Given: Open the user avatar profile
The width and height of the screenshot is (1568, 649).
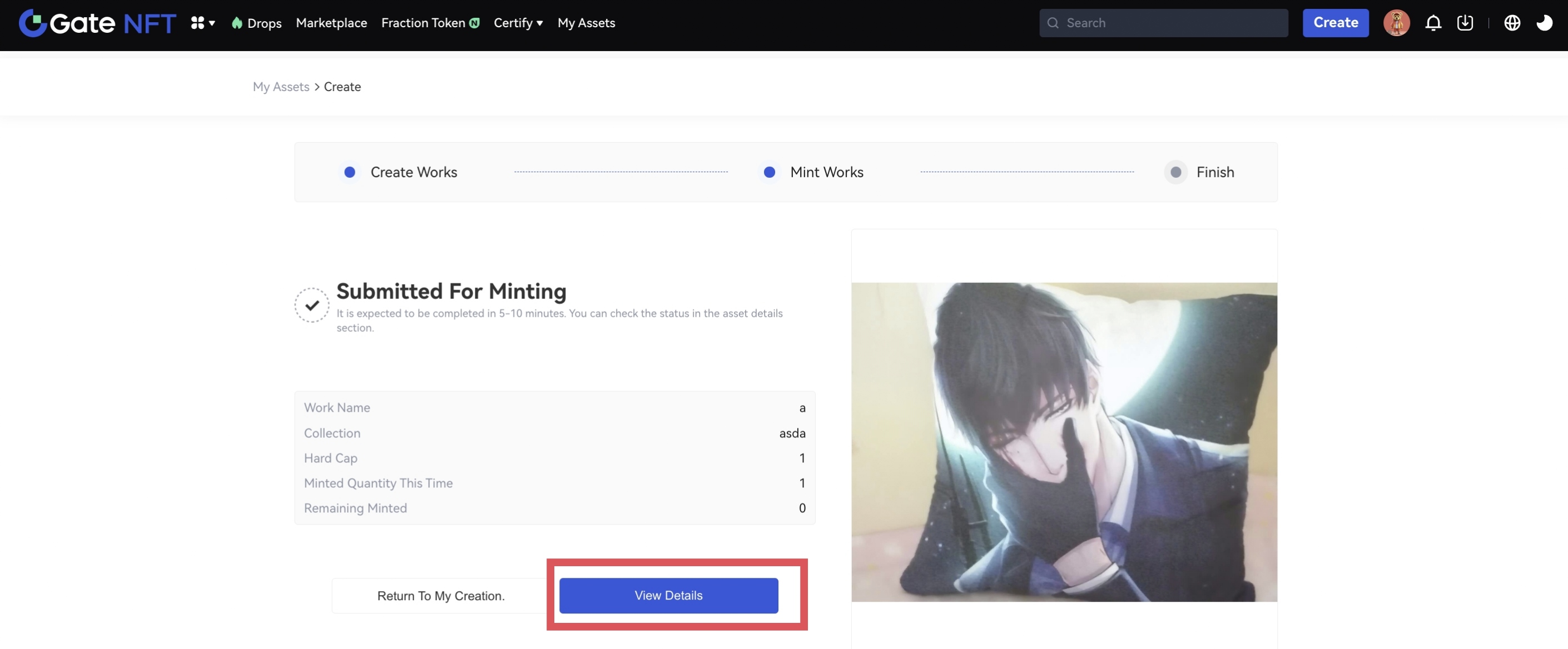Looking at the screenshot, I should coord(1396,23).
